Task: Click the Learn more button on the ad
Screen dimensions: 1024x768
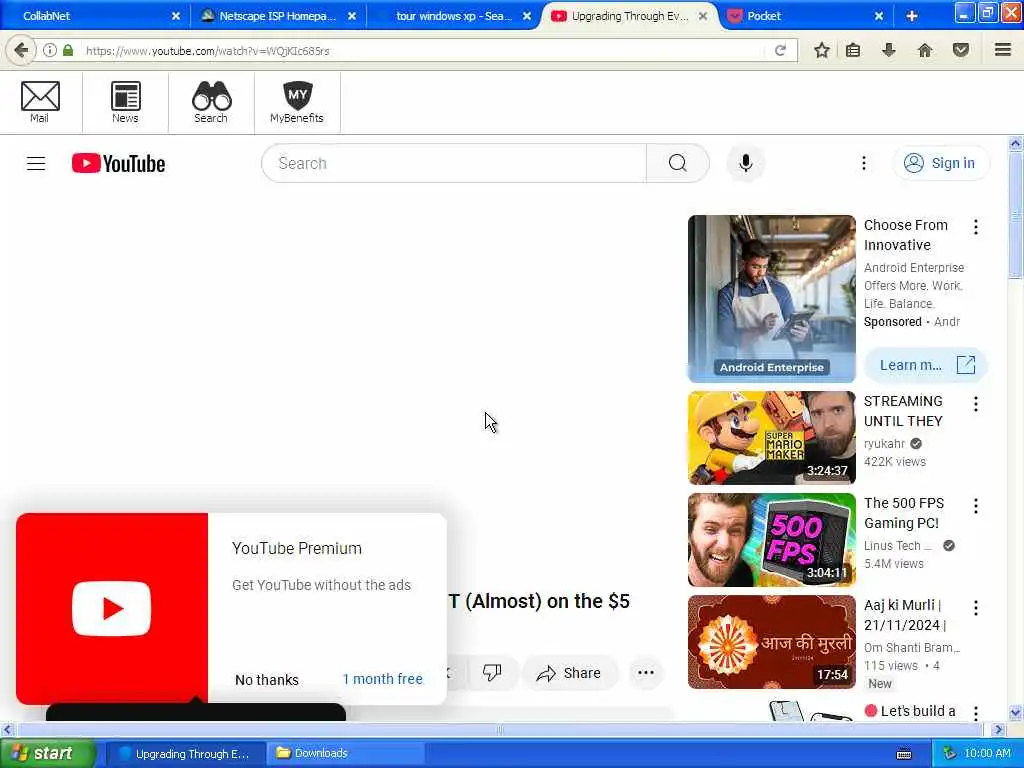Action: [926, 365]
